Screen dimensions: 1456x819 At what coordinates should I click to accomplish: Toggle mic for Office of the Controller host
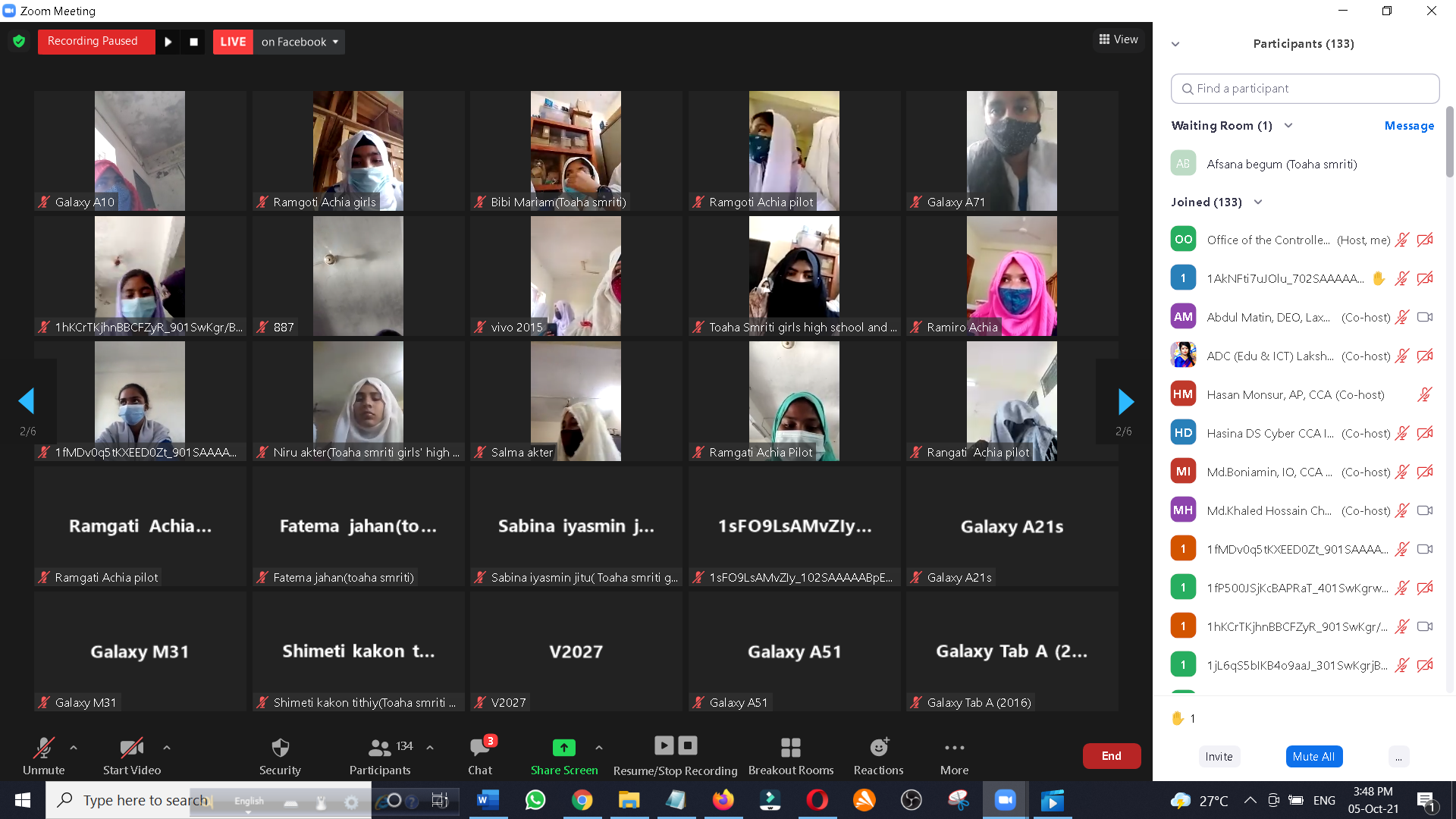point(1402,240)
